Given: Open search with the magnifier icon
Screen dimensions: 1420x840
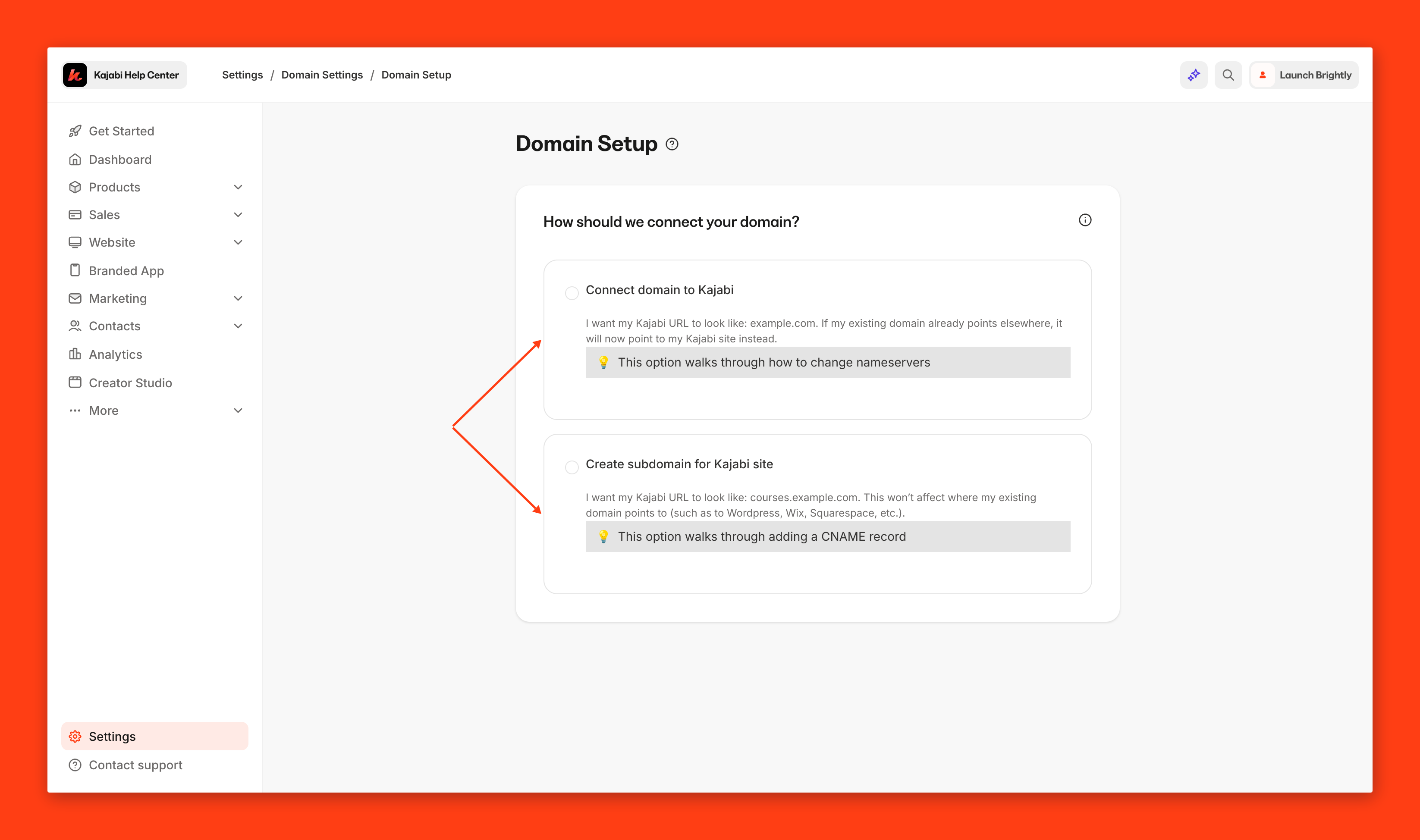Looking at the screenshot, I should (1228, 75).
